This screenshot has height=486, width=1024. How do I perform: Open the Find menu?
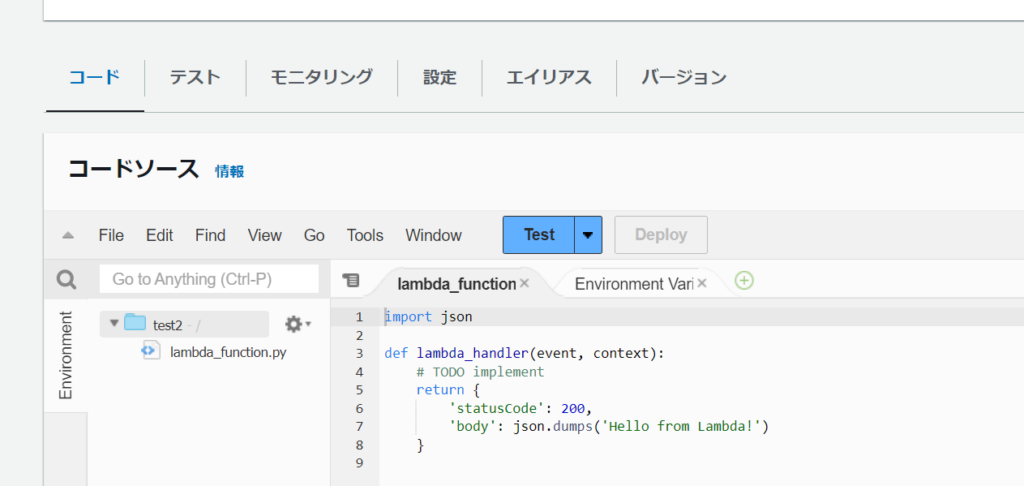point(210,235)
